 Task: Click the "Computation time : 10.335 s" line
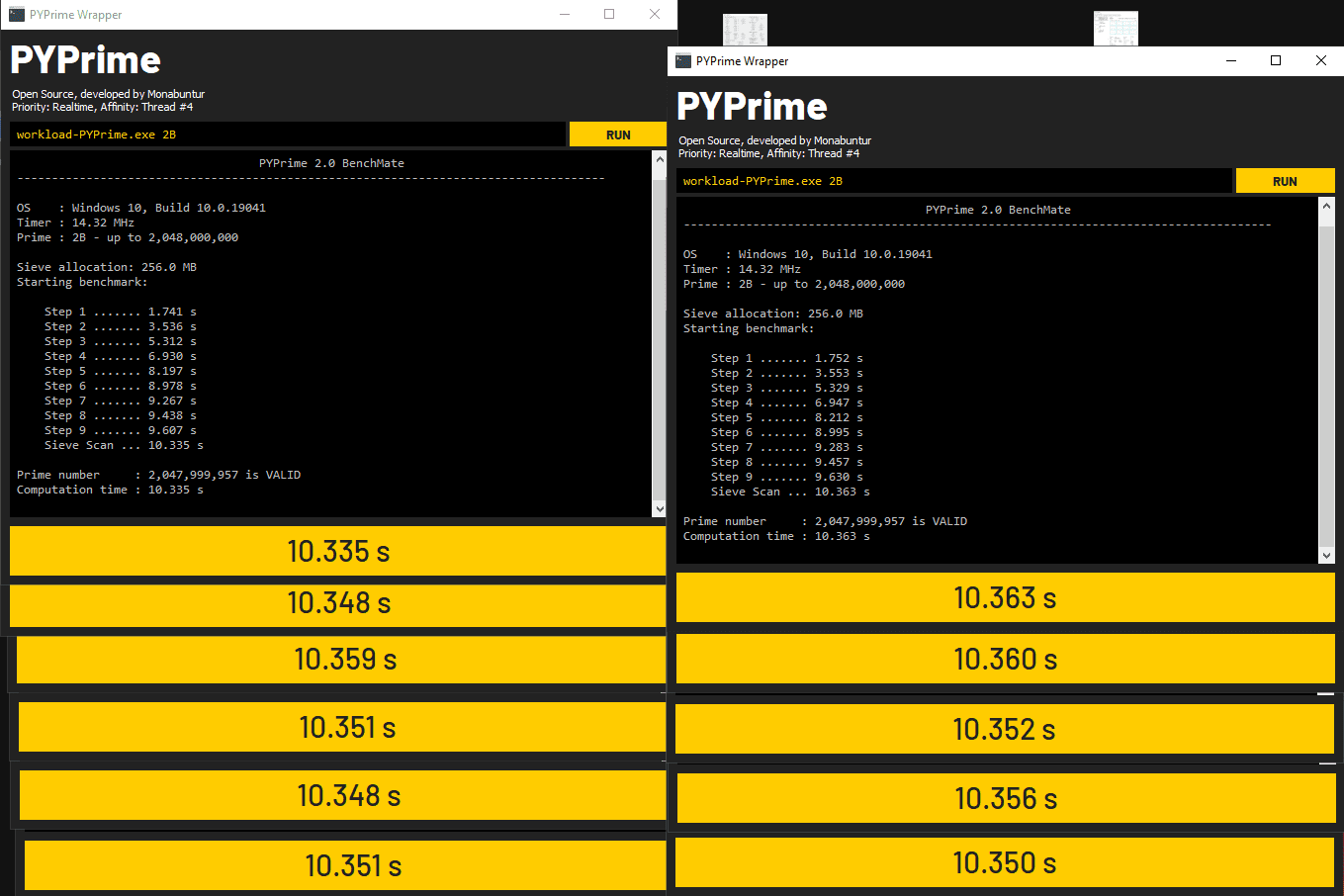110,490
